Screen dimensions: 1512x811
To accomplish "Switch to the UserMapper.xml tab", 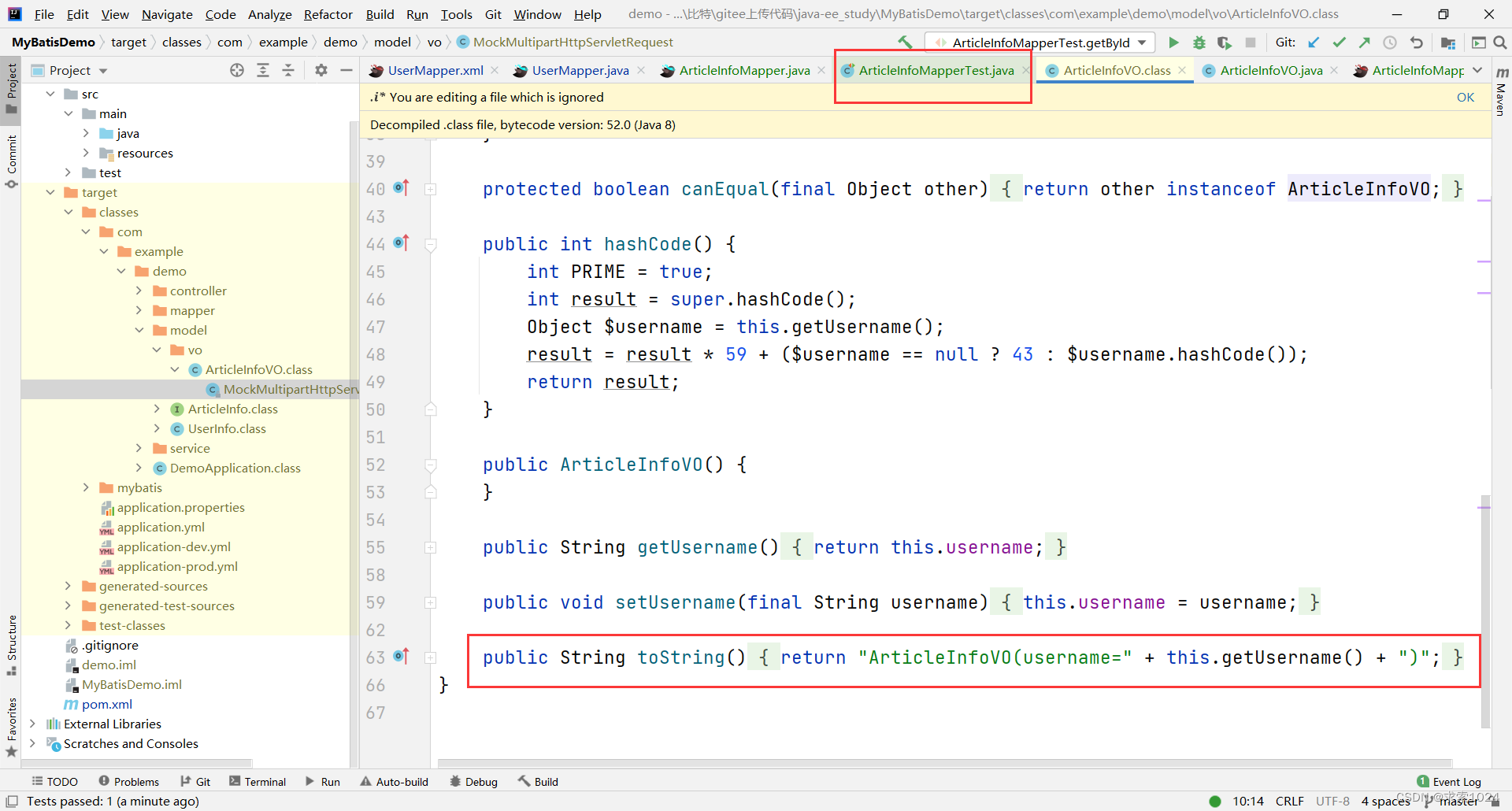I will (x=435, y=70).
